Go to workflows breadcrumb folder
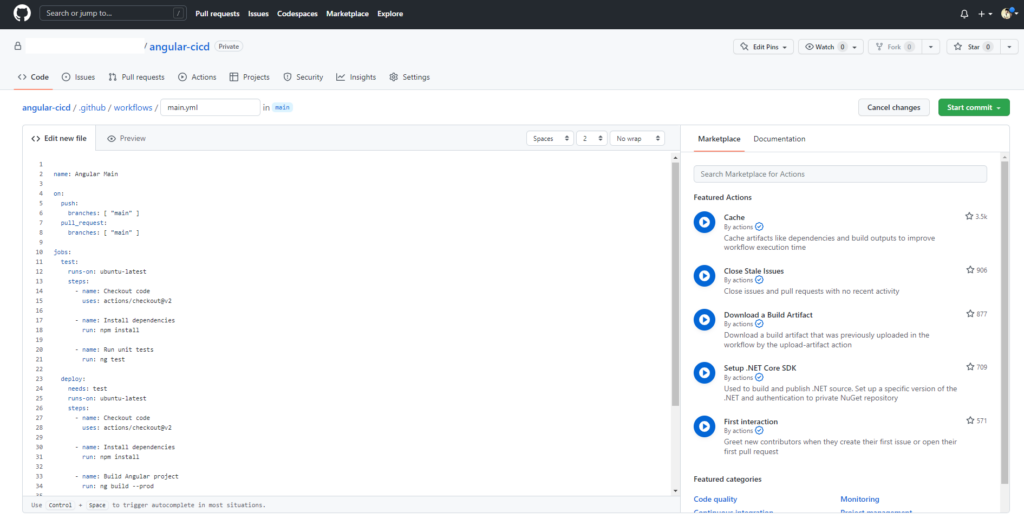 point(133,108)
